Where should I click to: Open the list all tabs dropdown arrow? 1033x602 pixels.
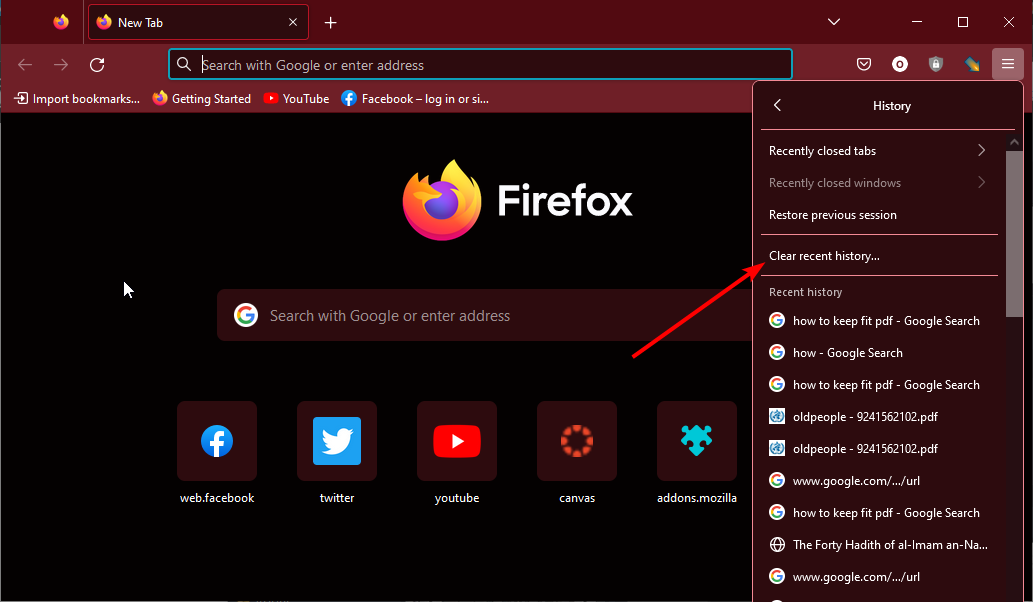[833, 22]
